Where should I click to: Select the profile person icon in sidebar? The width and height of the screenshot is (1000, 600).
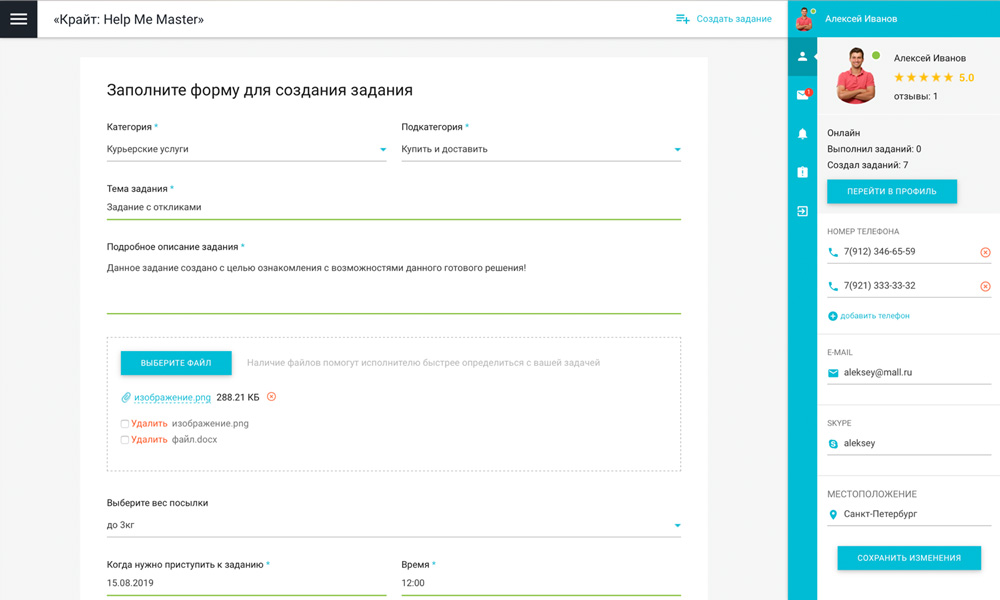802,57
